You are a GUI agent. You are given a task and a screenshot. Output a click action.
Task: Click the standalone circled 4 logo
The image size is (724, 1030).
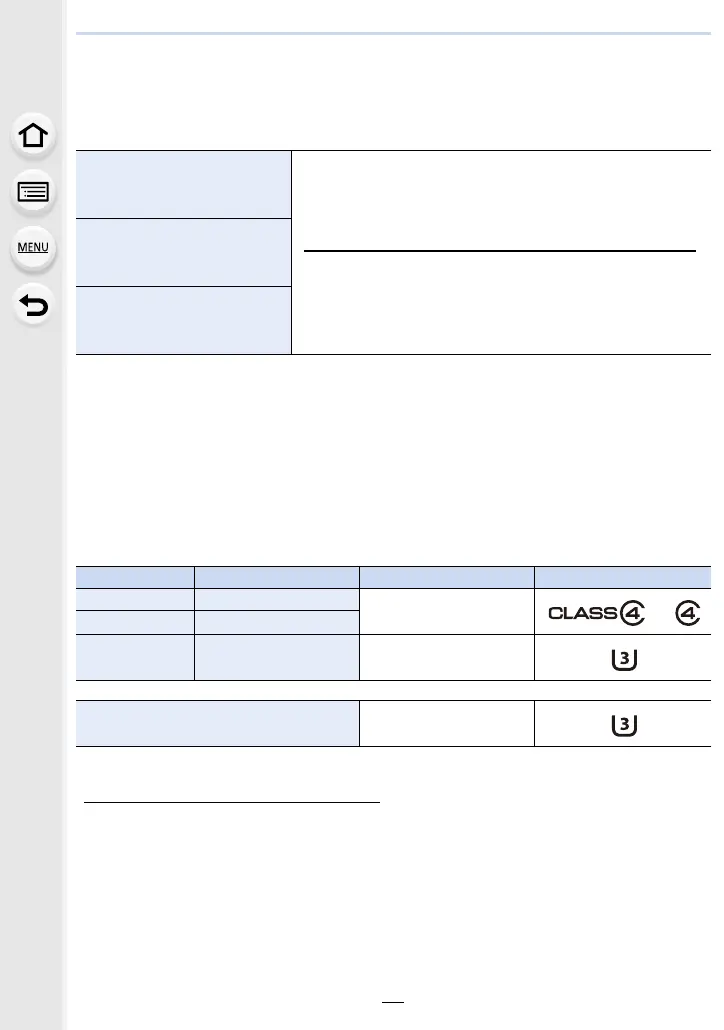(x=688, y=613)
